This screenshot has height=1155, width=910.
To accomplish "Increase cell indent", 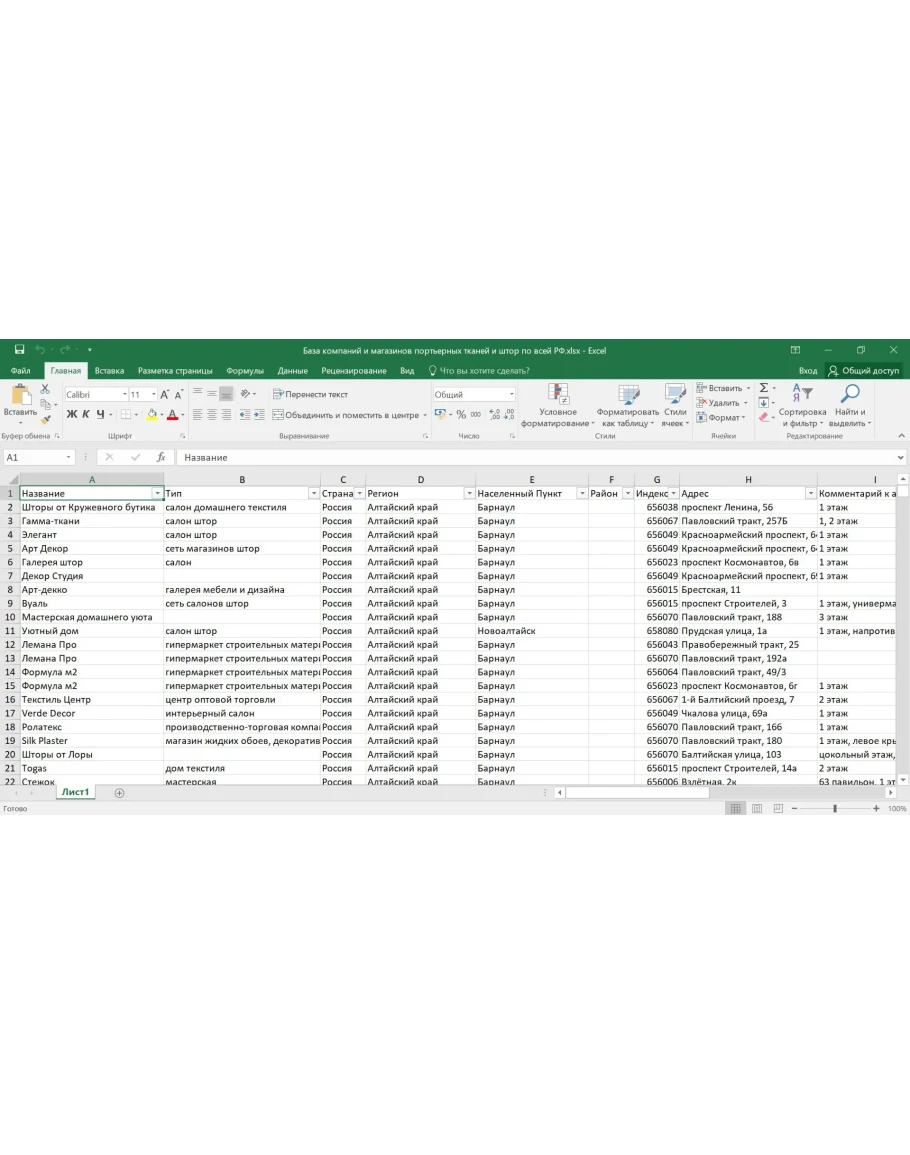I will (x=259, y=415).
